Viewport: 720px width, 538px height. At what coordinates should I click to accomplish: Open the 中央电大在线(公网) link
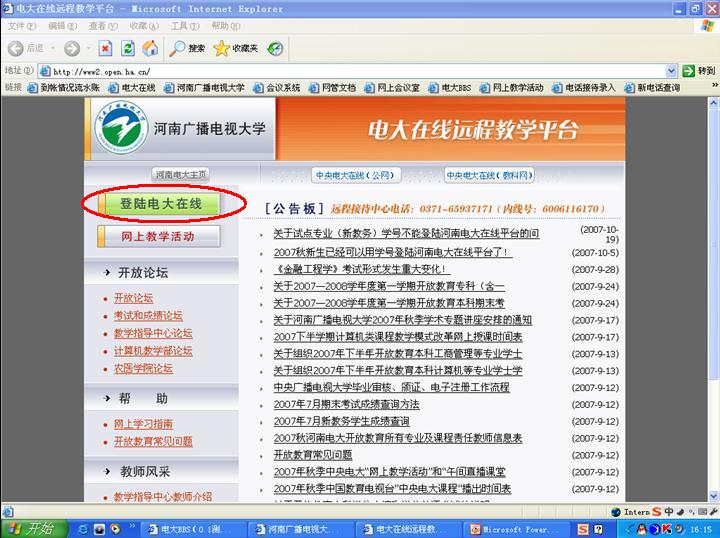[x=354, y=174]
